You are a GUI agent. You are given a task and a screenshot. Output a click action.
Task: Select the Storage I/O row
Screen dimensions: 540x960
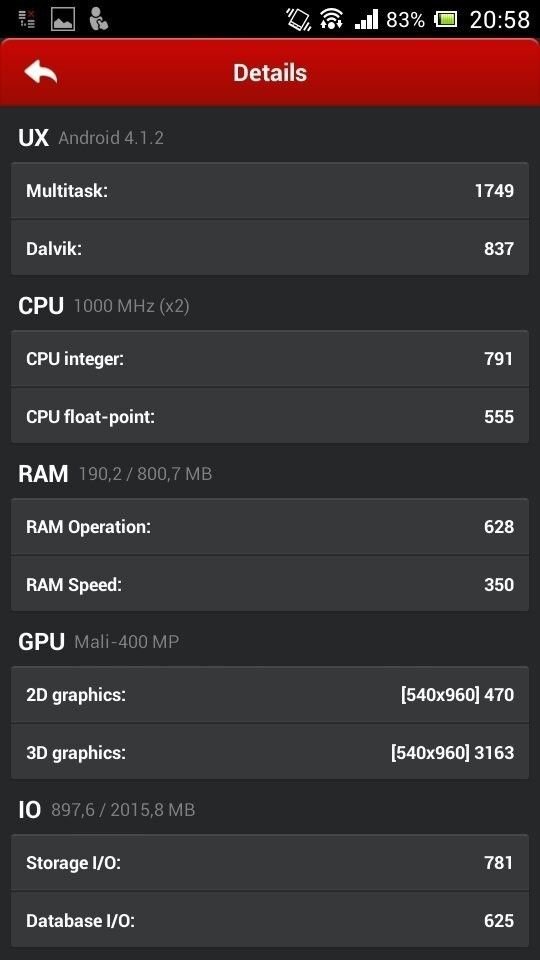(x=270, y=863)
